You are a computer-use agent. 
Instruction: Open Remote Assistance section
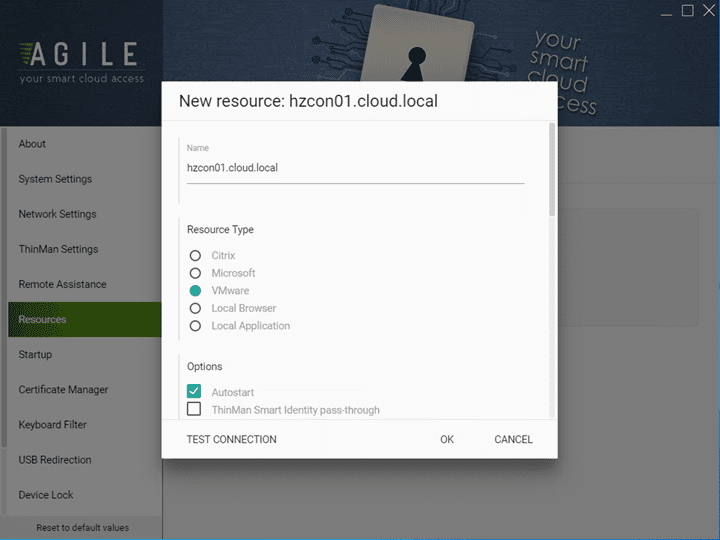click(x=84, y=284)
